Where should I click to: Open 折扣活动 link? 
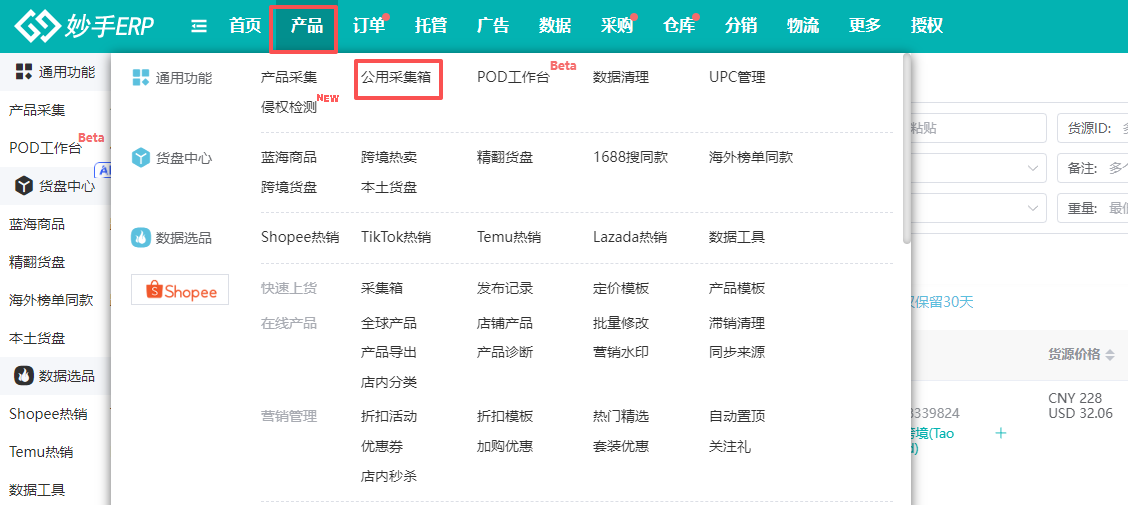[x=389, y=417]
